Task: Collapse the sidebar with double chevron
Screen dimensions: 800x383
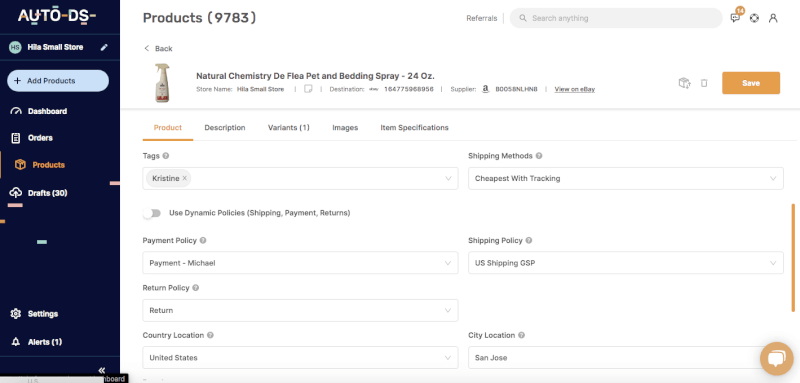Action: point(102,370)
